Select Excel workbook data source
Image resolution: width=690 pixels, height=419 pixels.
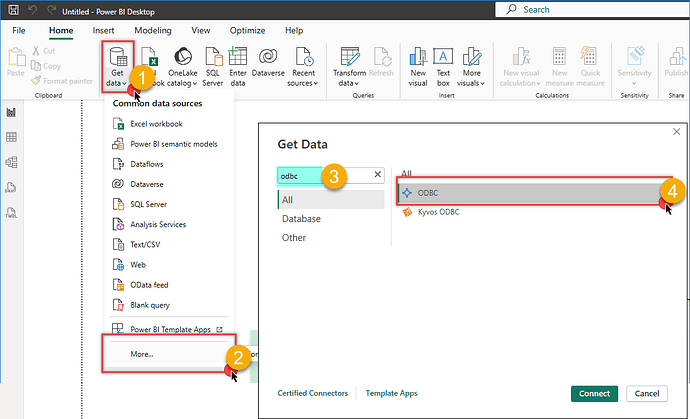[169, 124]
